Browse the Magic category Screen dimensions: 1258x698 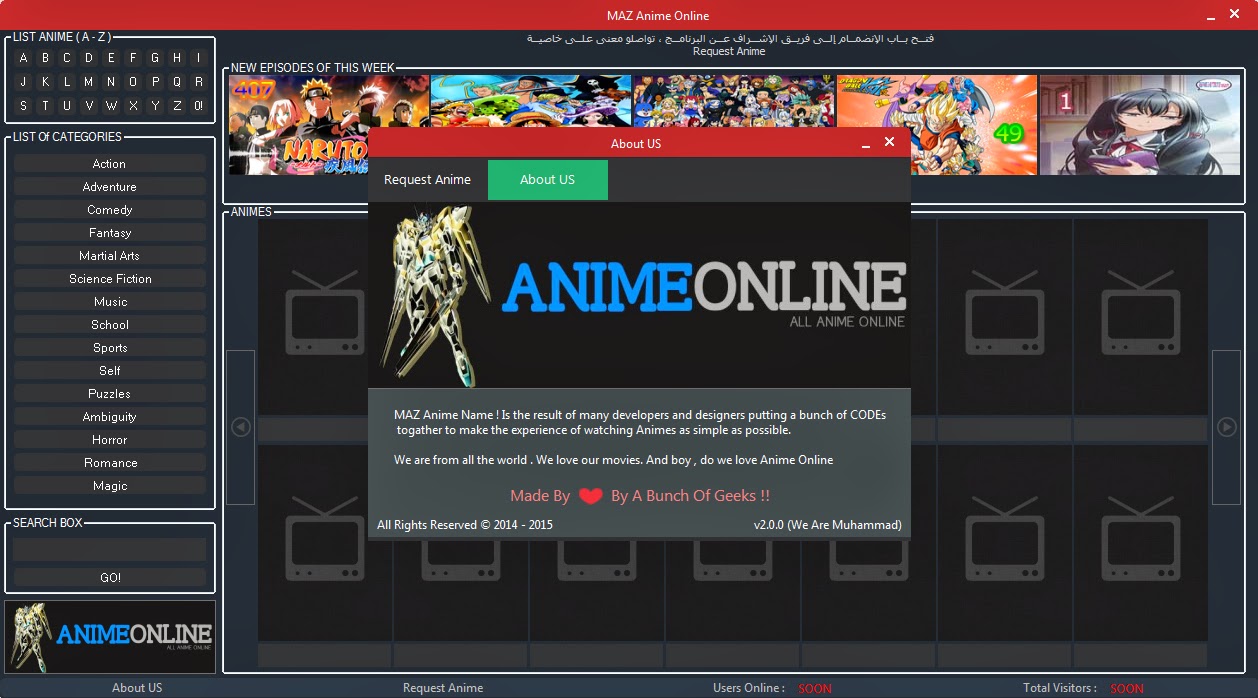[109, 485]
